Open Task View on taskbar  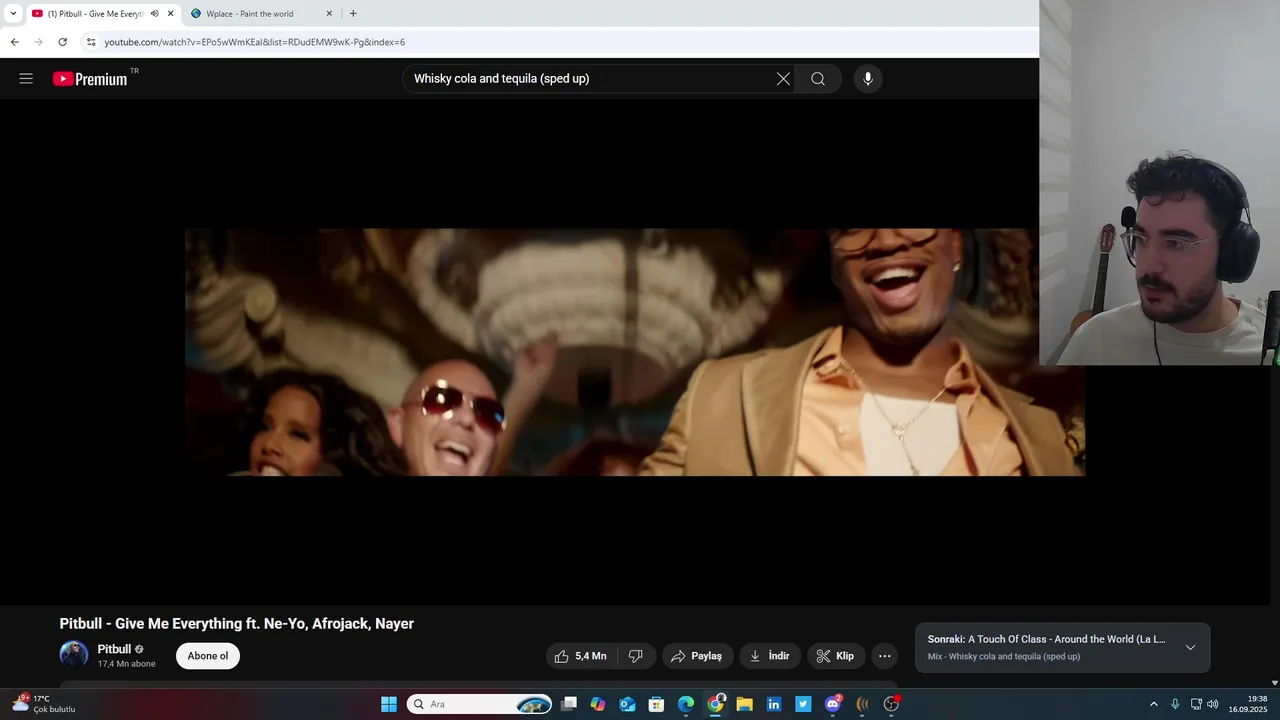pos(569,704)
